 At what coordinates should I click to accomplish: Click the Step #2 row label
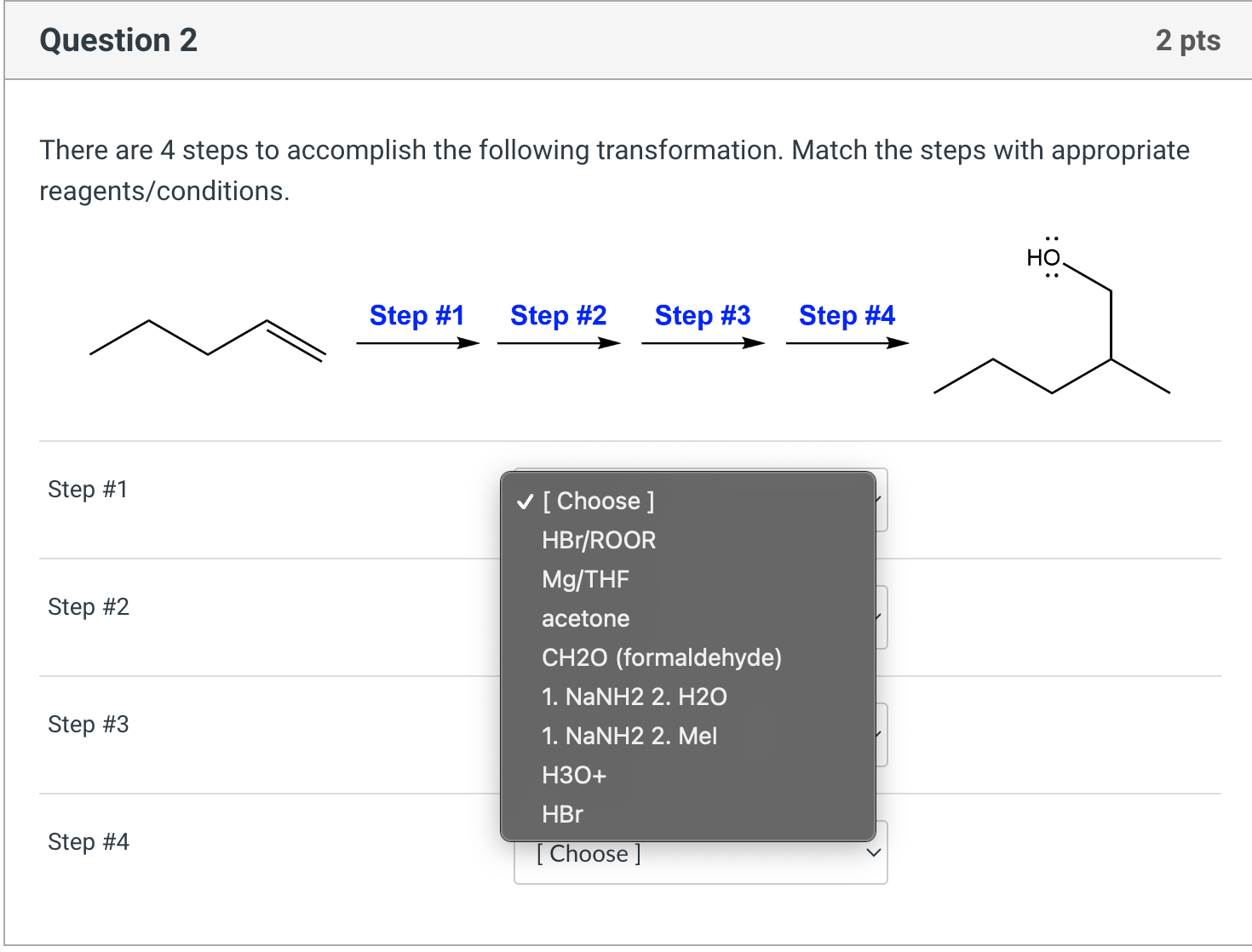[89, 606]
